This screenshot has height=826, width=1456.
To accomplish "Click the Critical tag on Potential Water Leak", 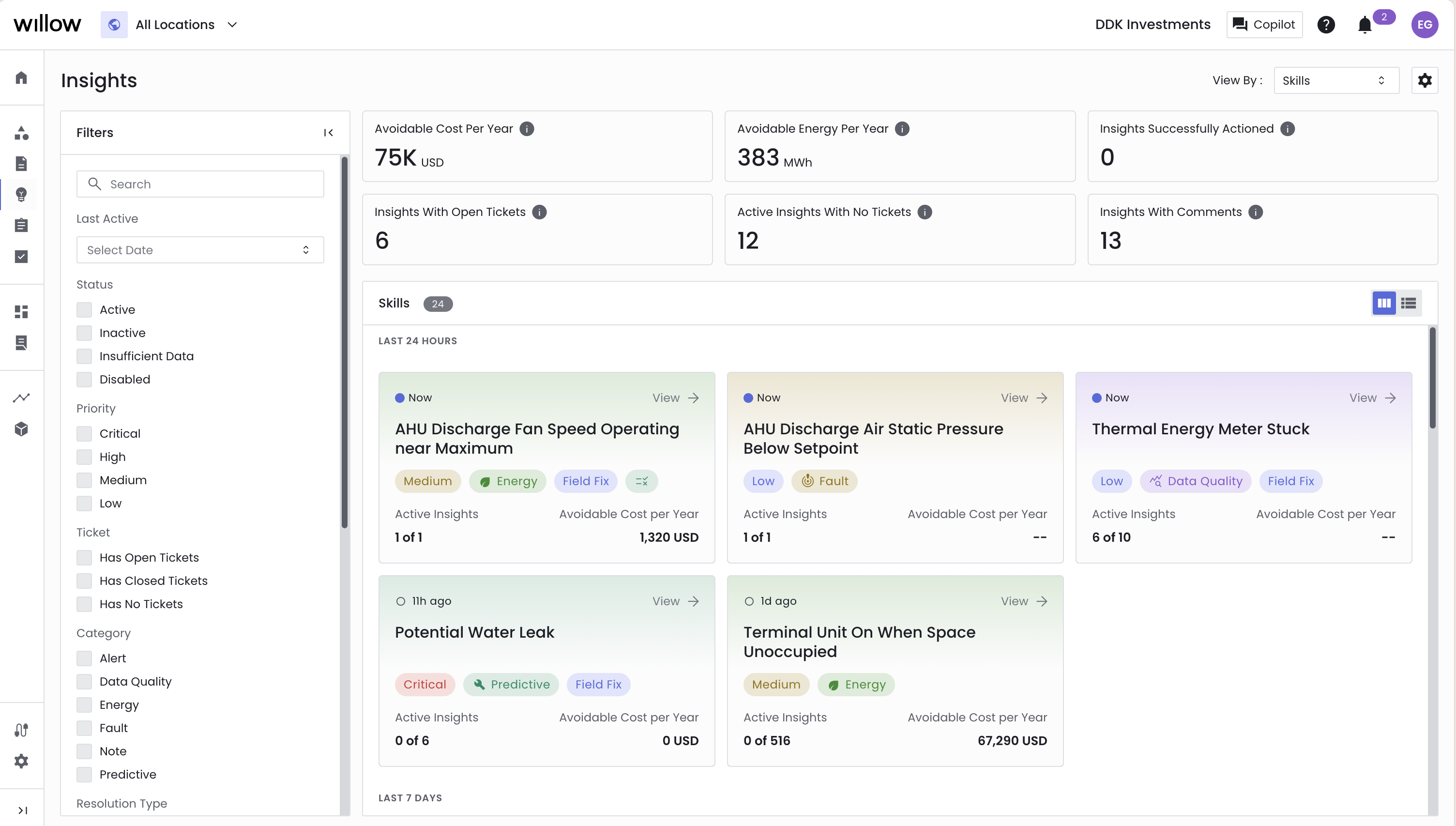I will pos(425,684).
